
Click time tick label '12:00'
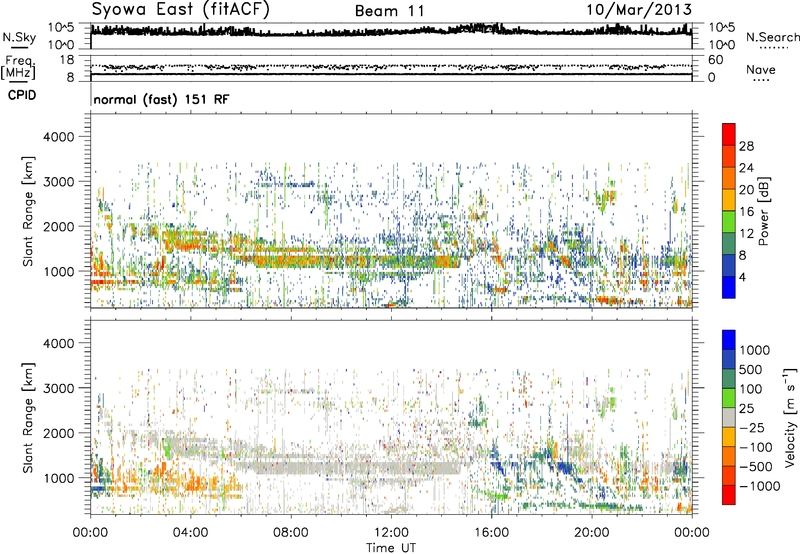click(x=391, y=533)
